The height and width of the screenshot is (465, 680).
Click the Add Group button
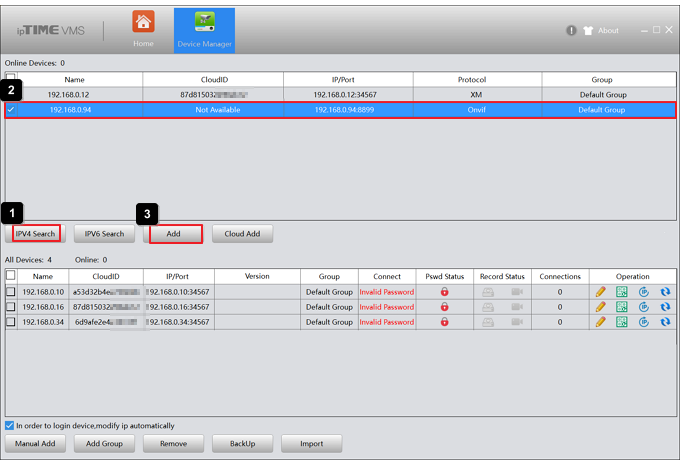(104, 444)
